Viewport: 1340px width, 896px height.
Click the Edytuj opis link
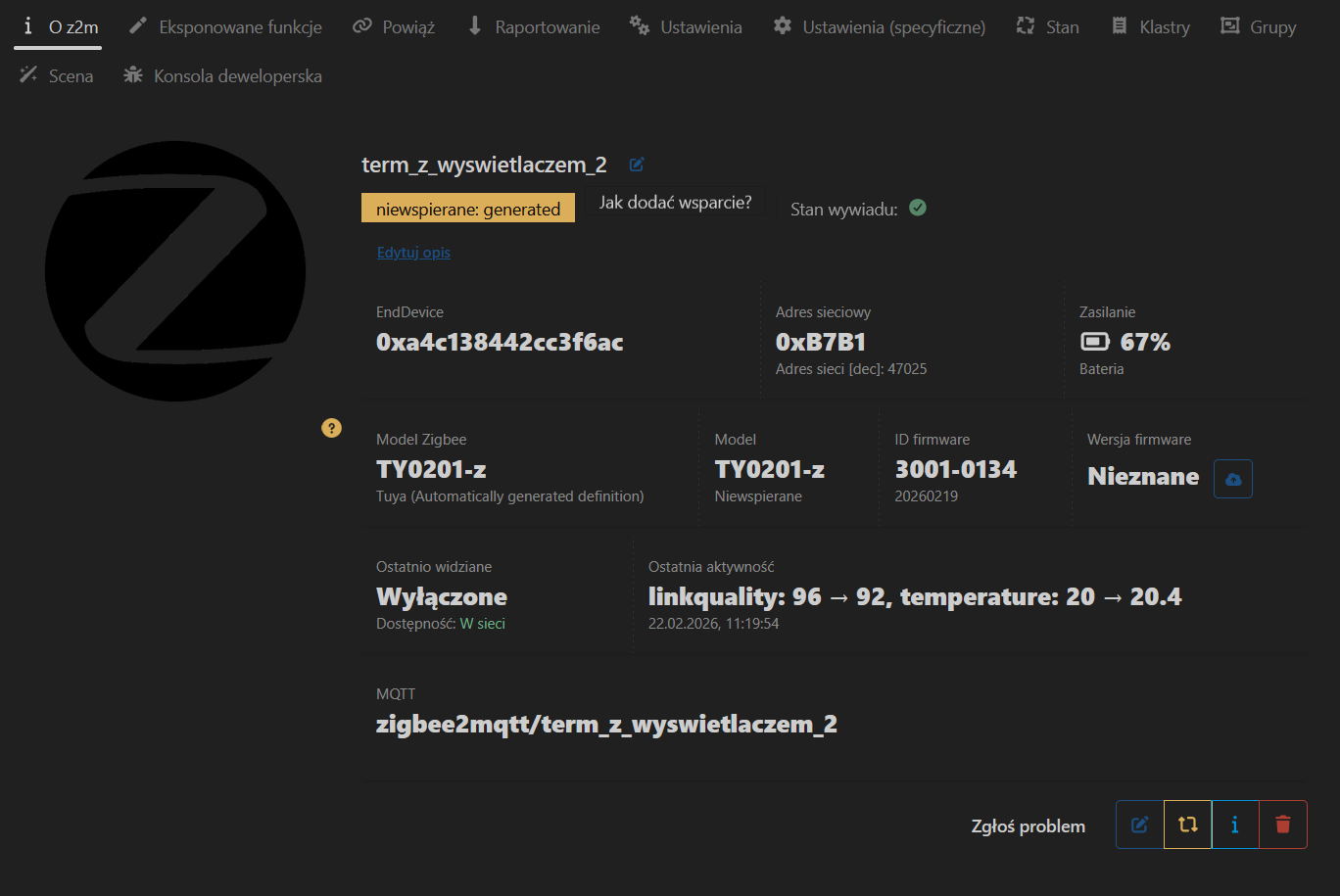pyautogui.click(x=413, y=253)
